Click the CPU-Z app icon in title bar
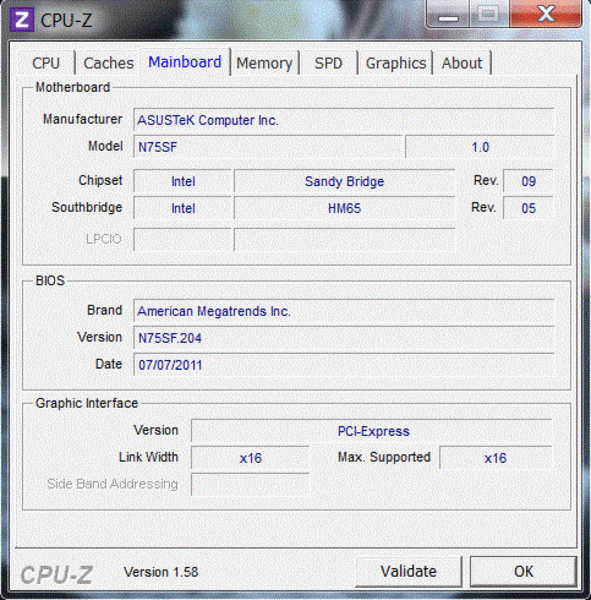591x600 pixels. pyautogui.click(x=22, y=20)
